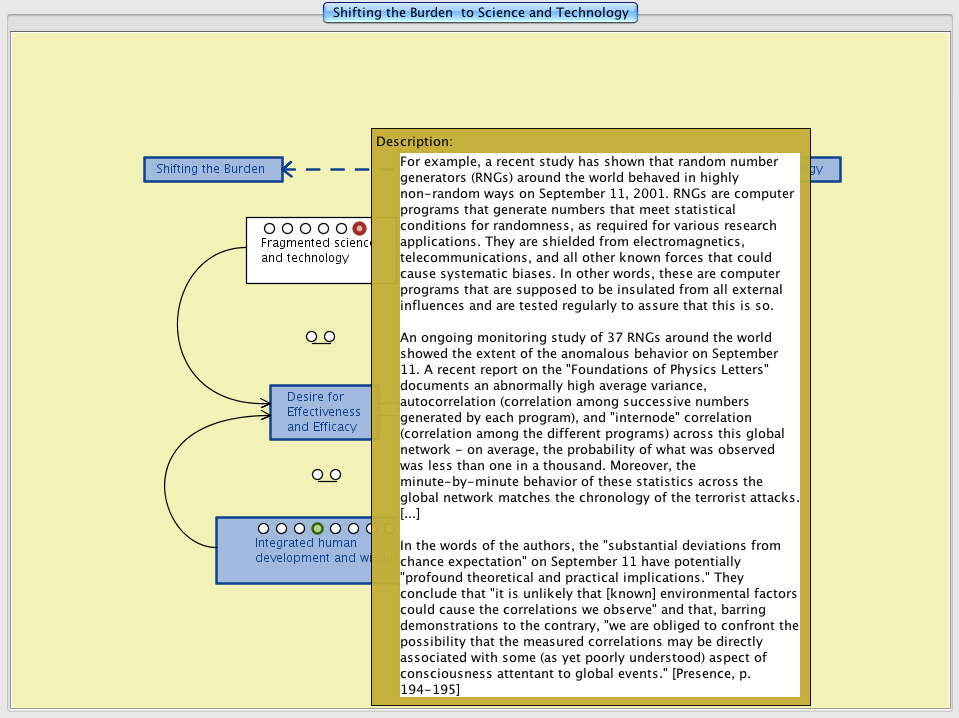Screen dimensions: 959x718
Task: Select the dashed arrowhead pointing at Shifting the Burden
Action: [x=288, y=169]
